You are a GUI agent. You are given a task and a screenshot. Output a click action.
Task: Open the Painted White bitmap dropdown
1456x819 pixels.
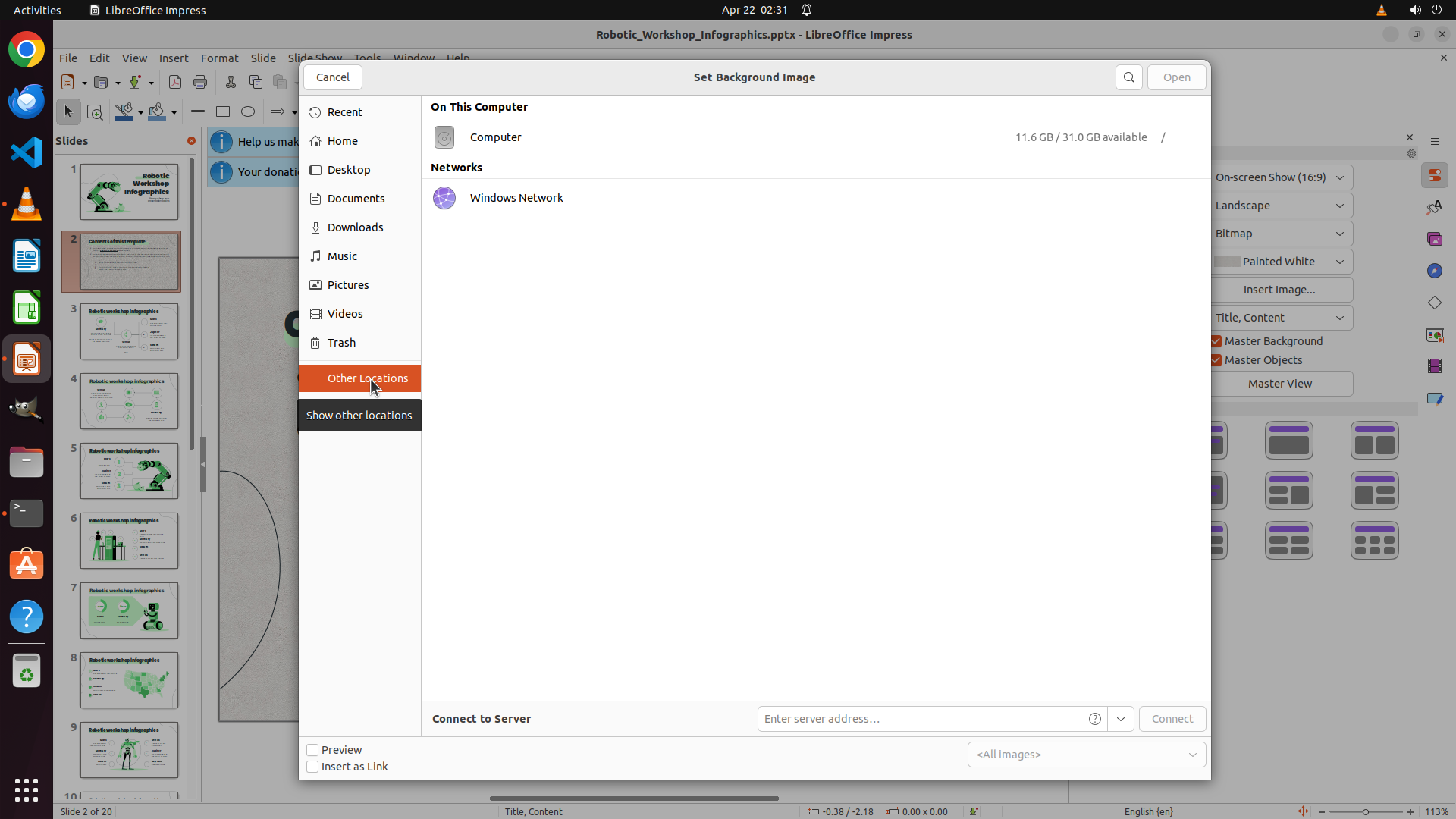point(1279,262)
